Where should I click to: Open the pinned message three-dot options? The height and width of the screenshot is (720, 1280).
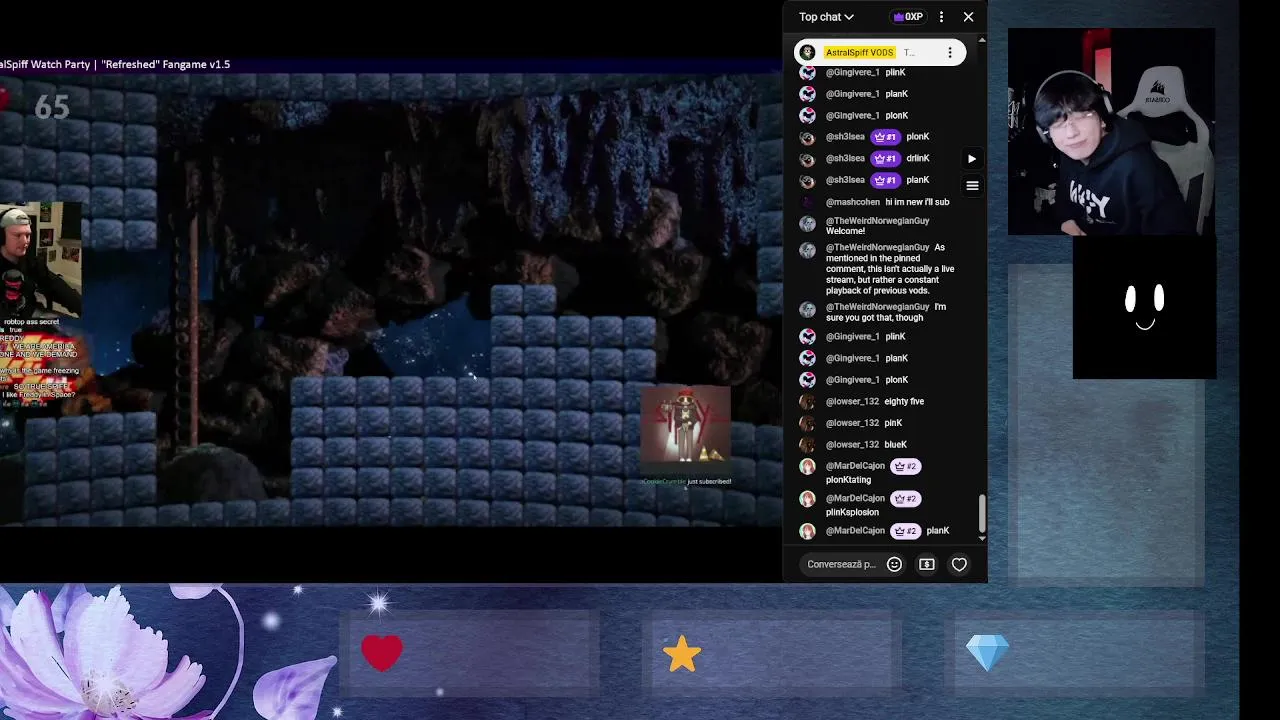pos(950,52)
